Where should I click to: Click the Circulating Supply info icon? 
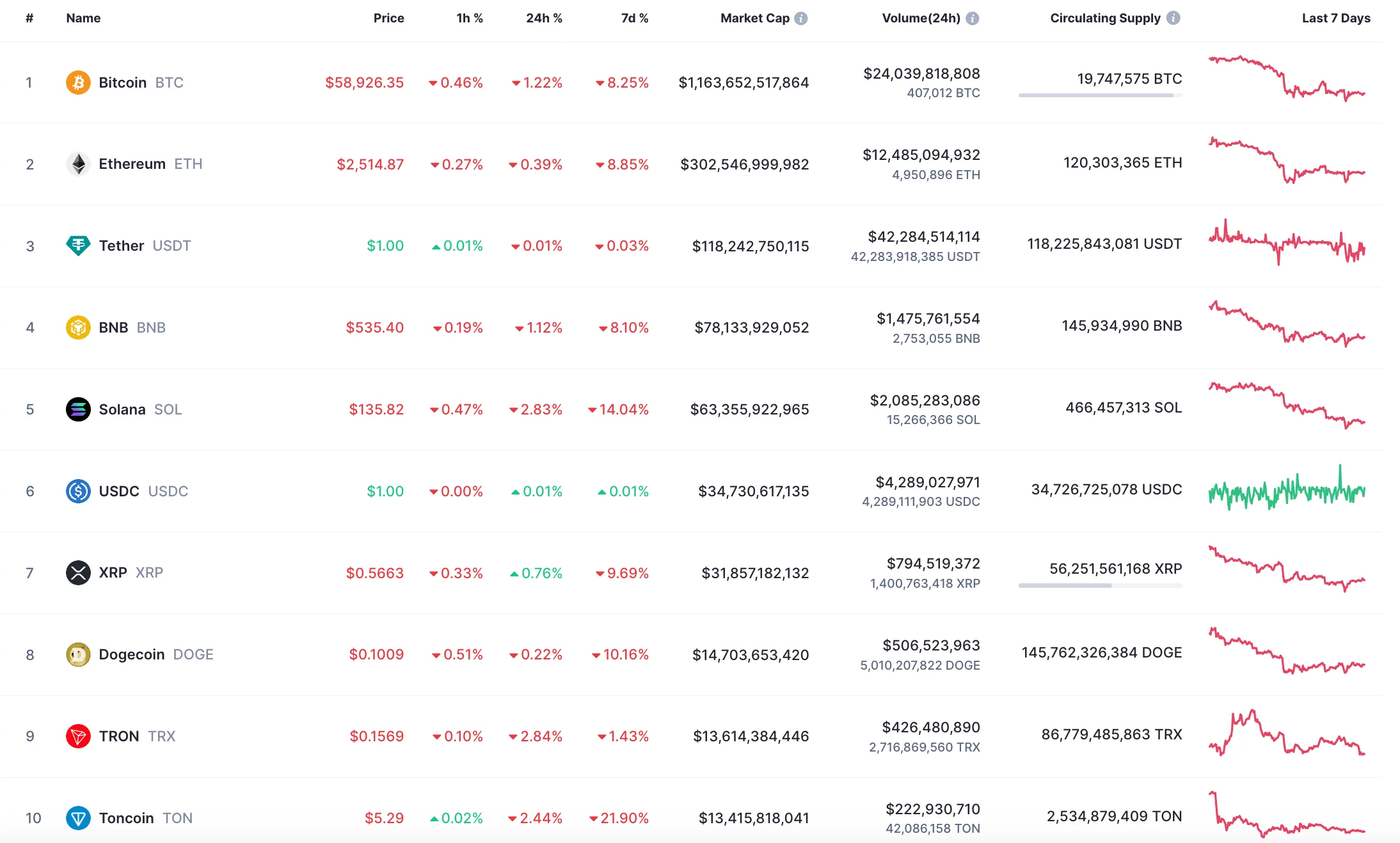[1173, 18]
